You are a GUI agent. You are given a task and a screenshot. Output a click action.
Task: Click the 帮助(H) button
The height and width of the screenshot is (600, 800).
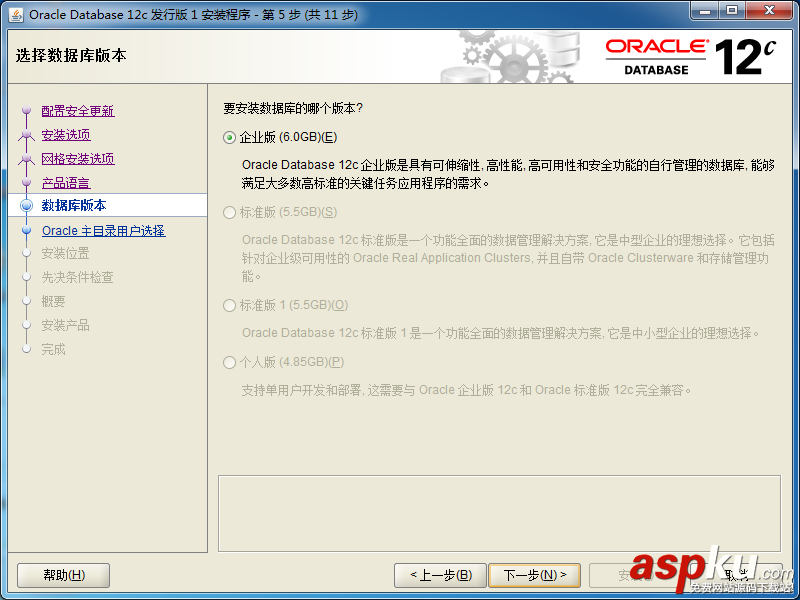pyautogui.click(x=64, y=576)
